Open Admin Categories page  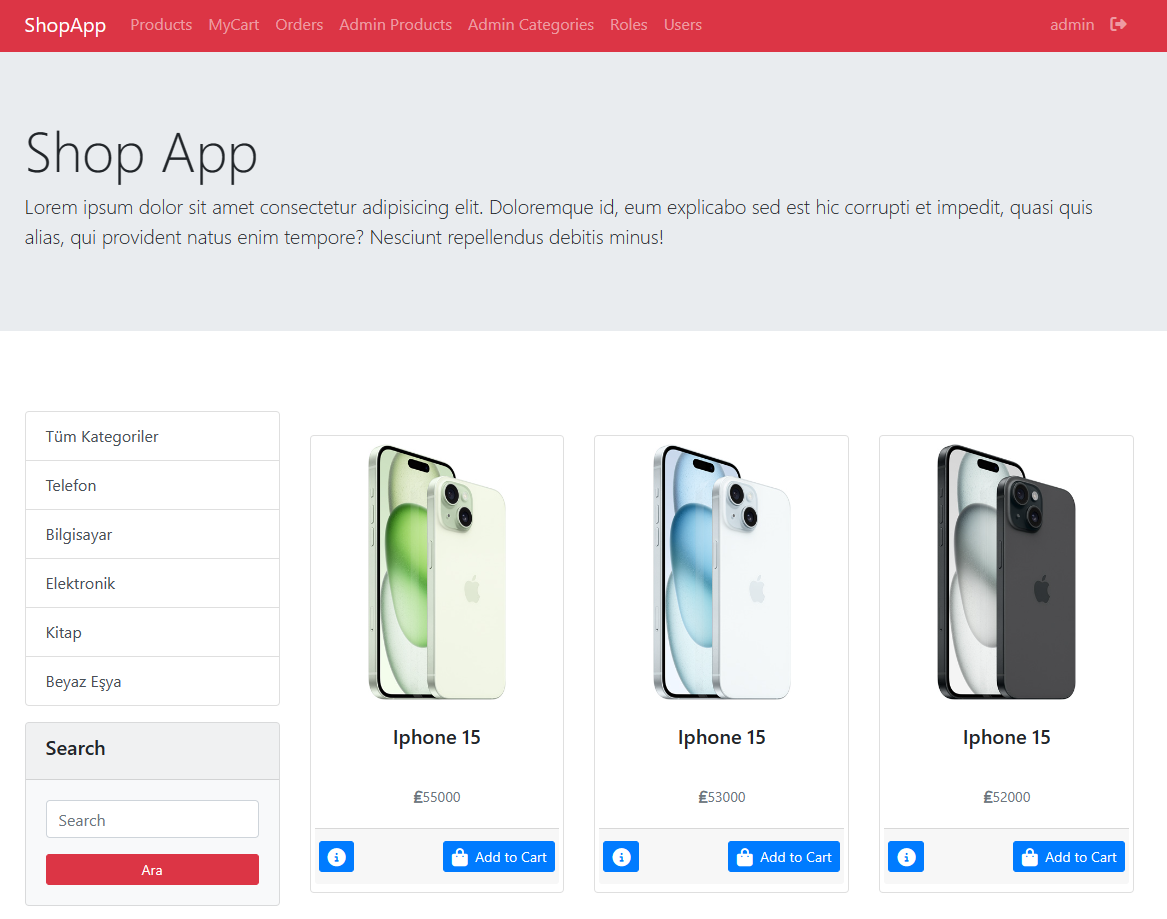click(x=531, y=25)
